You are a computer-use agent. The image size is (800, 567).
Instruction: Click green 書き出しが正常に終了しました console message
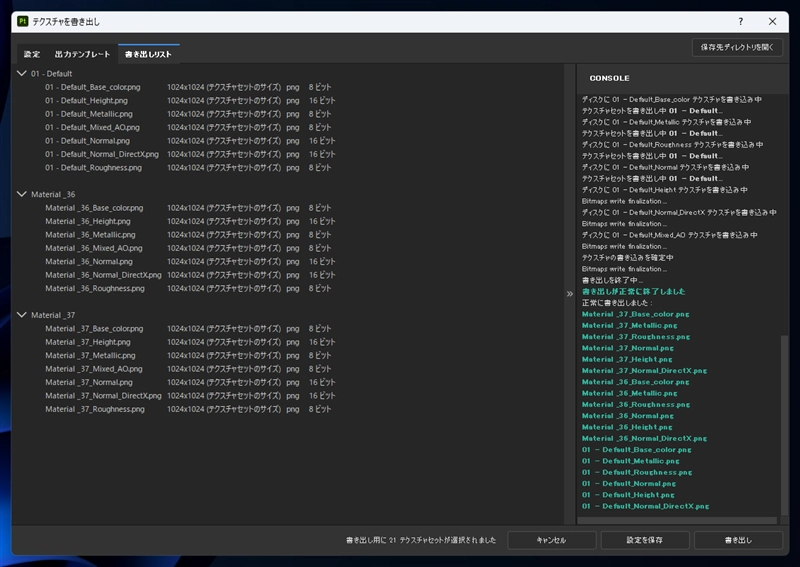(634, 291)
